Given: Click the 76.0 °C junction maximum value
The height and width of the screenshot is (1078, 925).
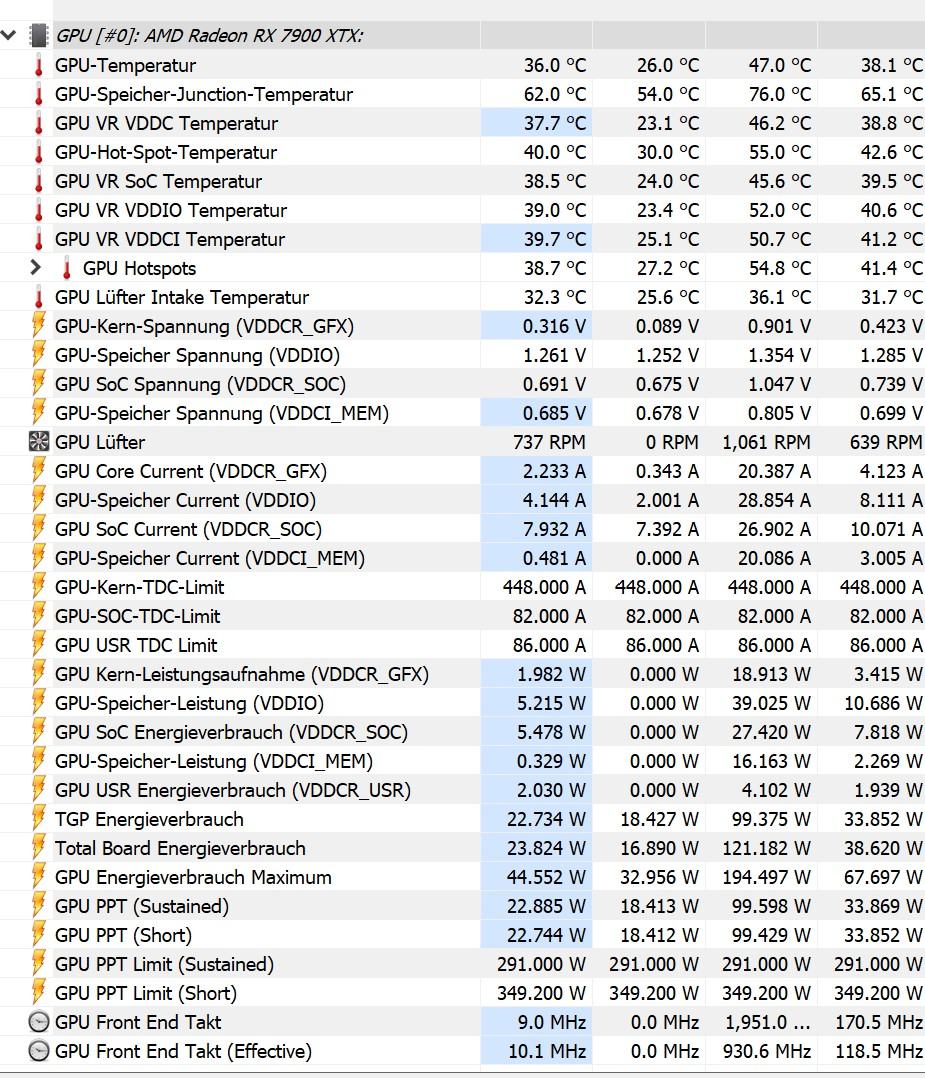Looking at the screenshot, I should pos(780,94).
